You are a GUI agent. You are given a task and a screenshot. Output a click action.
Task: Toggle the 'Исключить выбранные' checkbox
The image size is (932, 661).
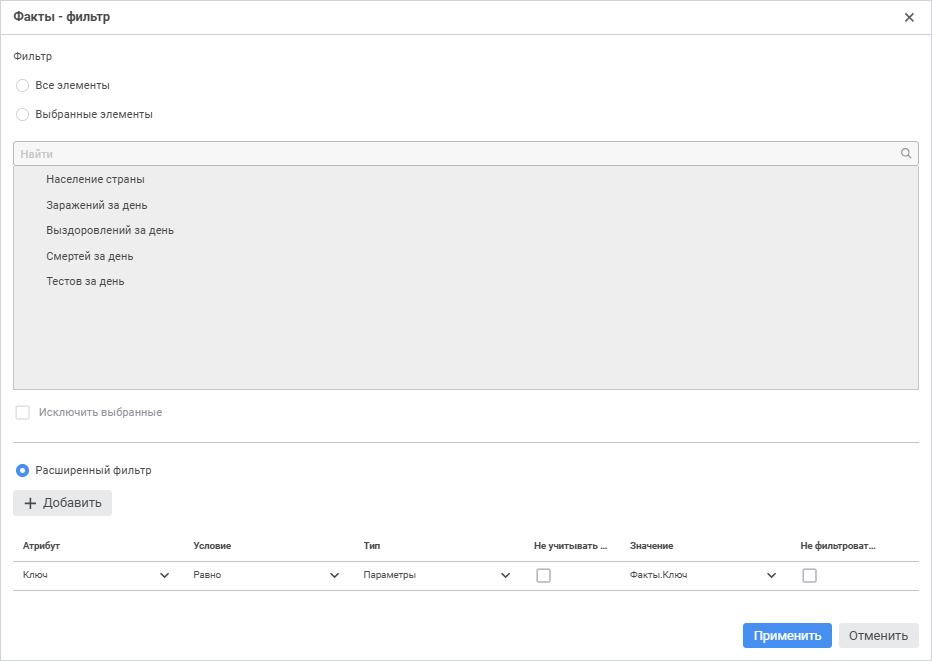[23, 413]
